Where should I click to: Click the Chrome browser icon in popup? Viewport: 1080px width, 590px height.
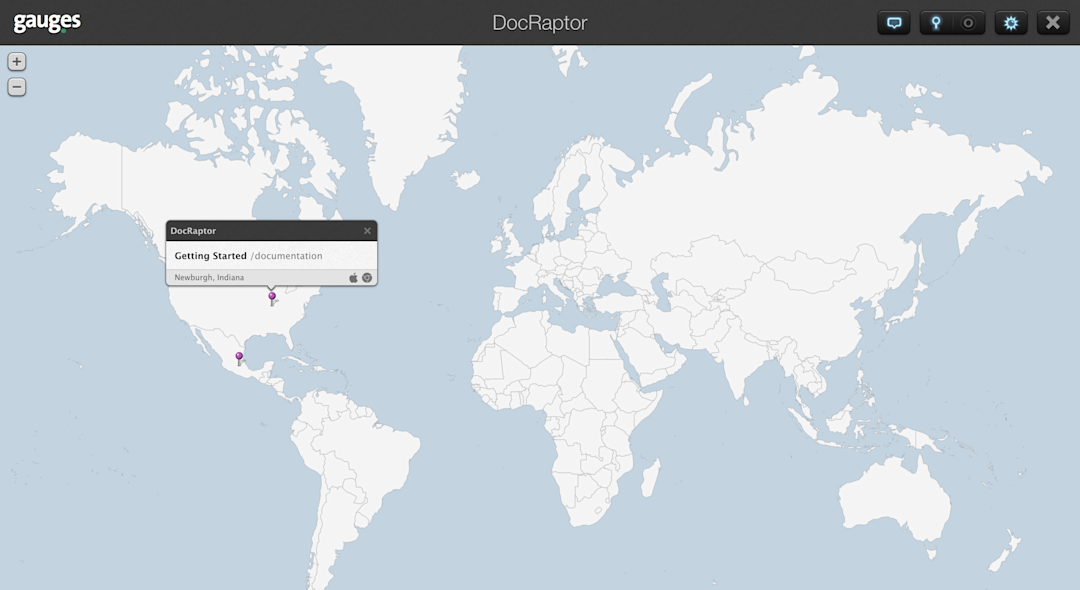click(367, 277)
